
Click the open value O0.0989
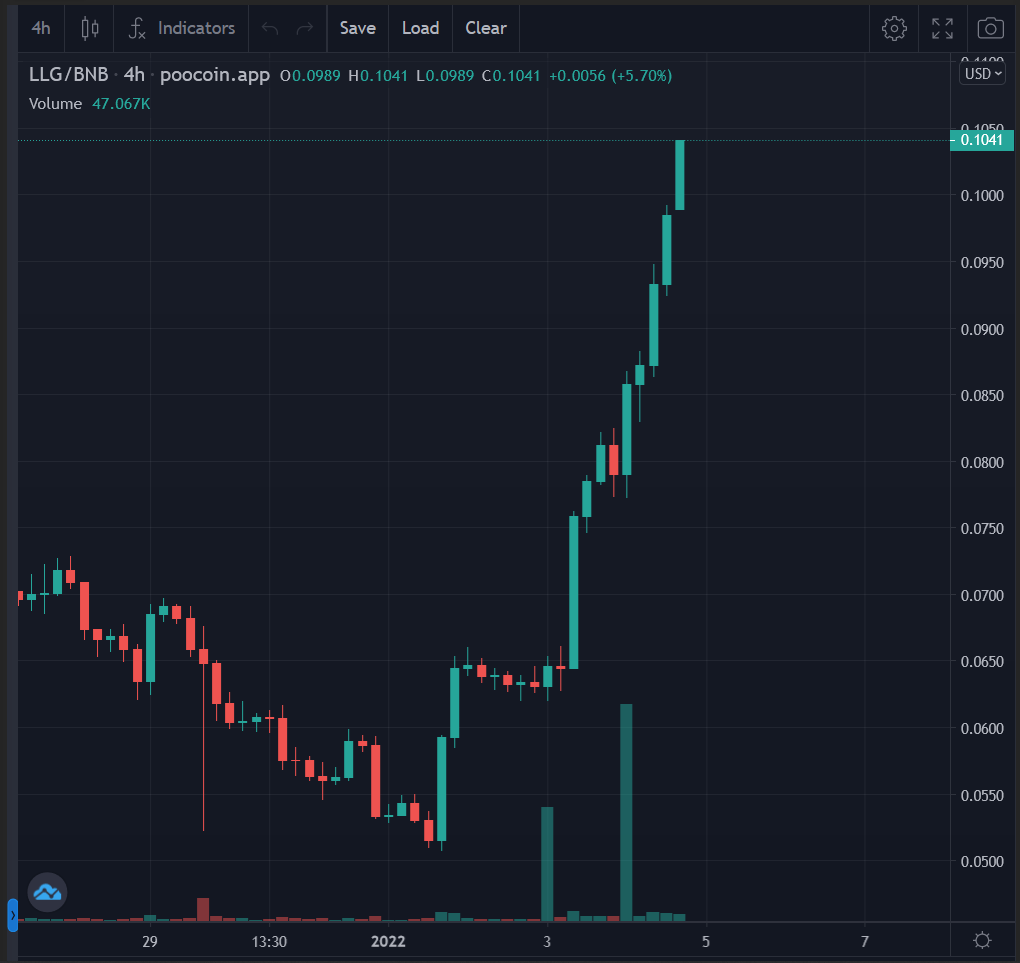tap(310, 75)
